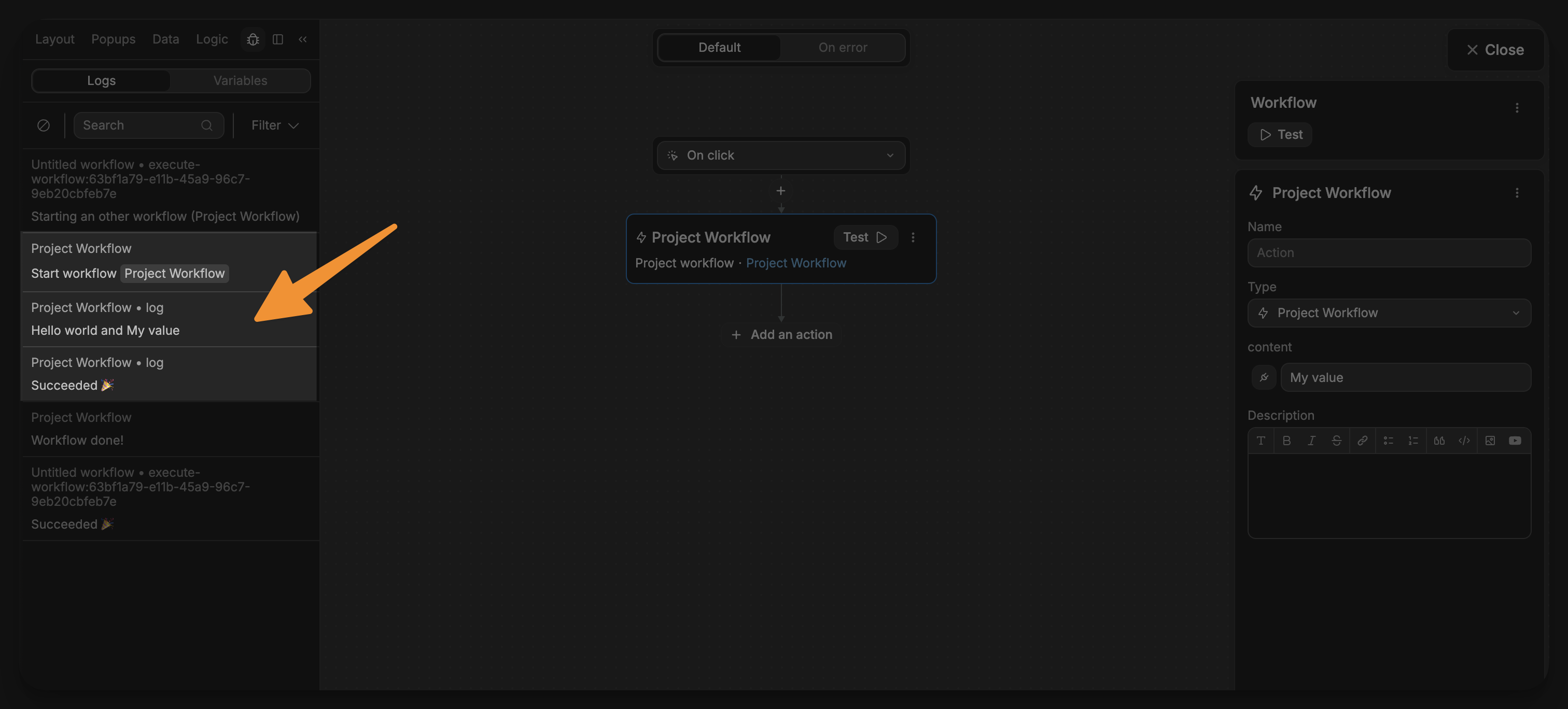Switch to the On error branch

(842, 48)
